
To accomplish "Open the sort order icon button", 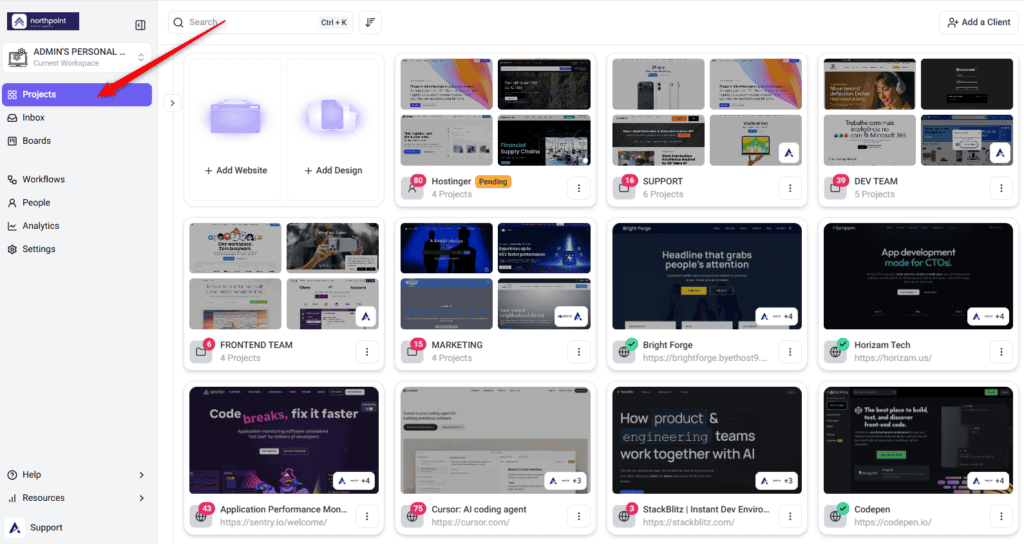I will click(370, 22).
